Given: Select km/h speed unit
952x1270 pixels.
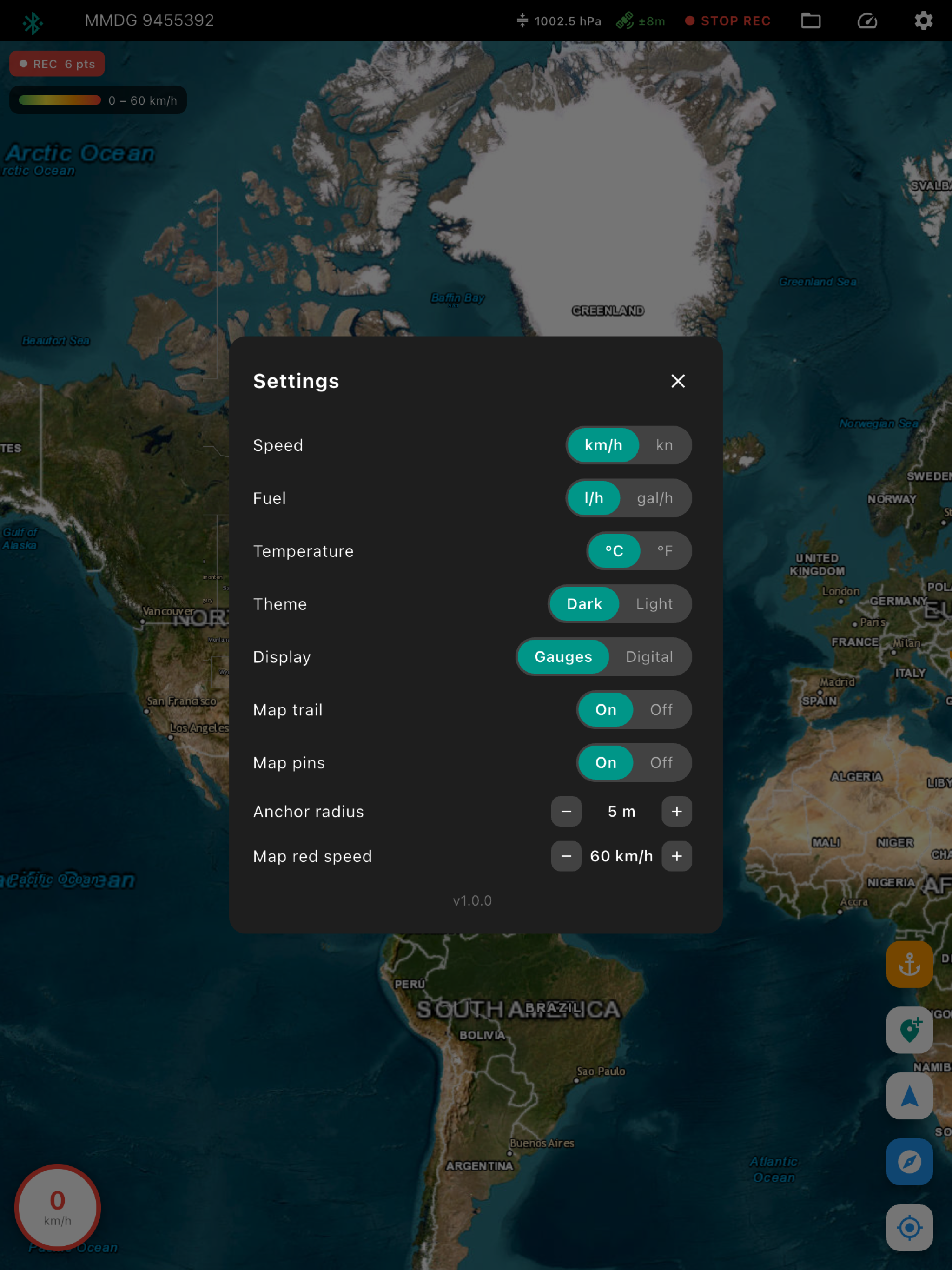Looking at the screenshot, I should pos(603,445).
